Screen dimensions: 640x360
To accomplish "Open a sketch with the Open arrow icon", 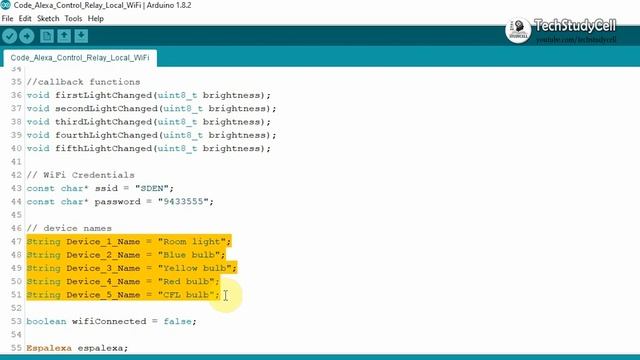I will [64, 36].
